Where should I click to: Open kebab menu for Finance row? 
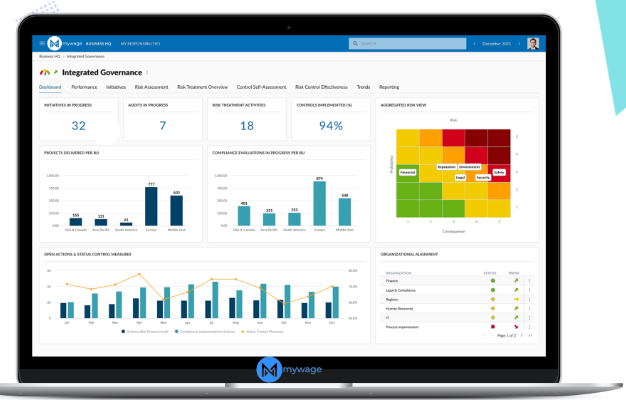click(x=529, y=281)
